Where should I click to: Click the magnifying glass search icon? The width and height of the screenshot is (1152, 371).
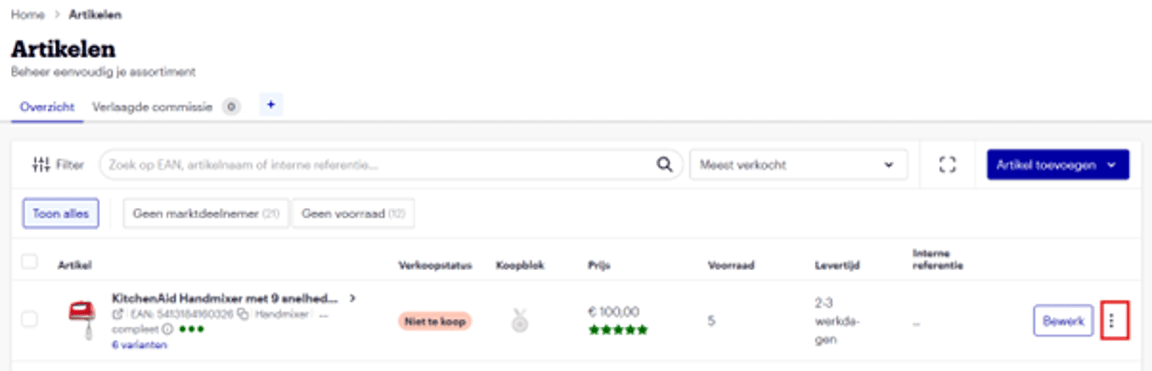664,165
